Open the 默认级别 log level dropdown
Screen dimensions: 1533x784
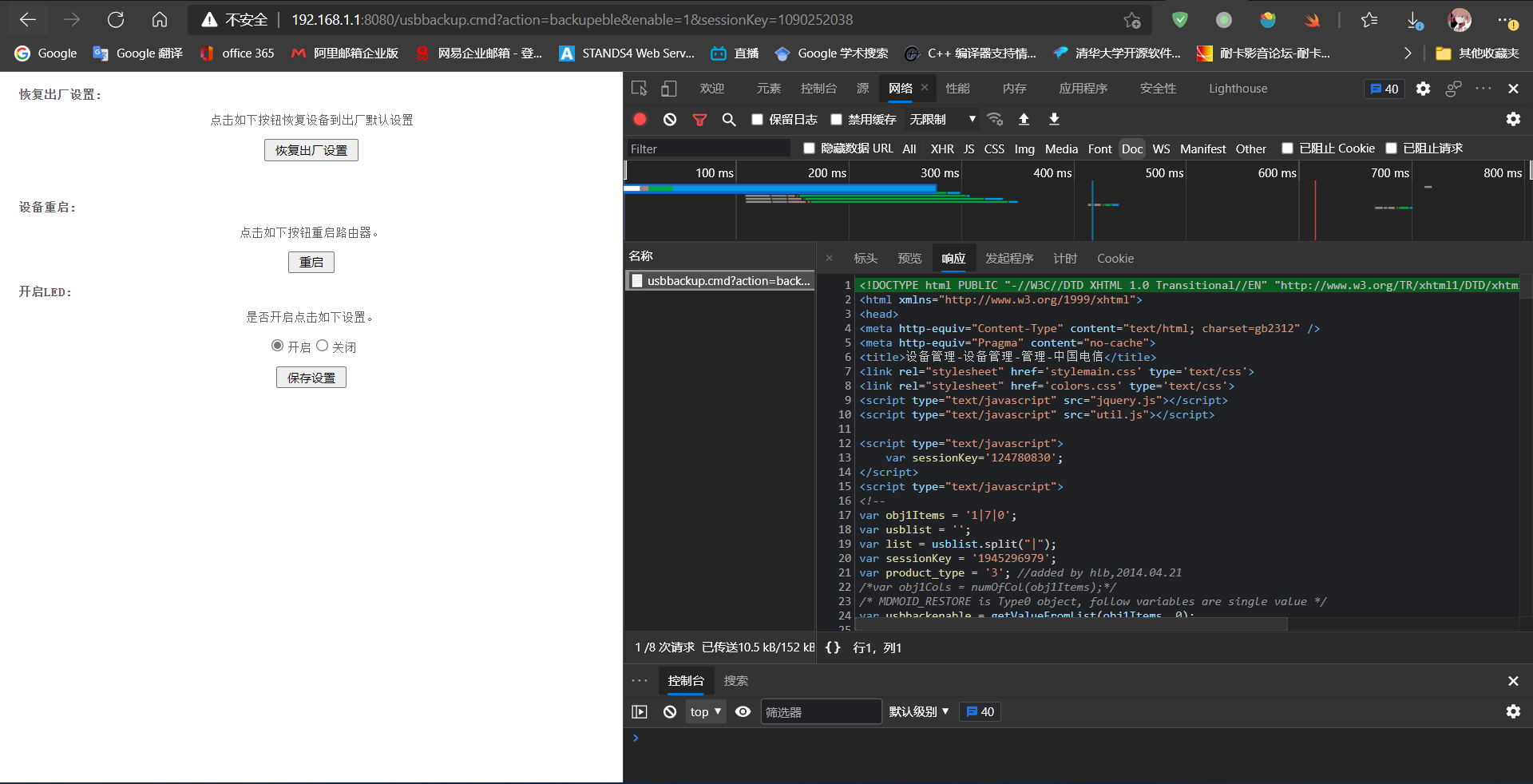click(x=919, y=711)
